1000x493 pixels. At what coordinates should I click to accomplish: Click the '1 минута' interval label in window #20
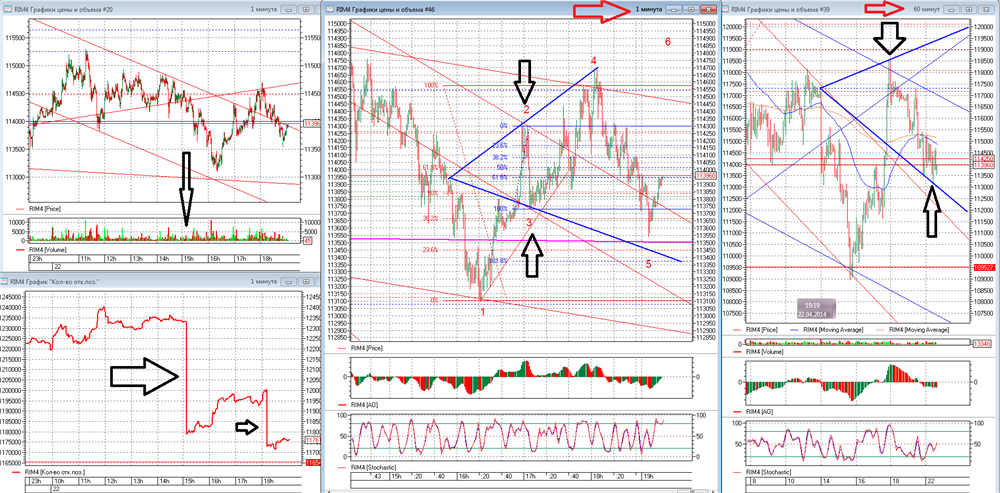tap(263, 10)
